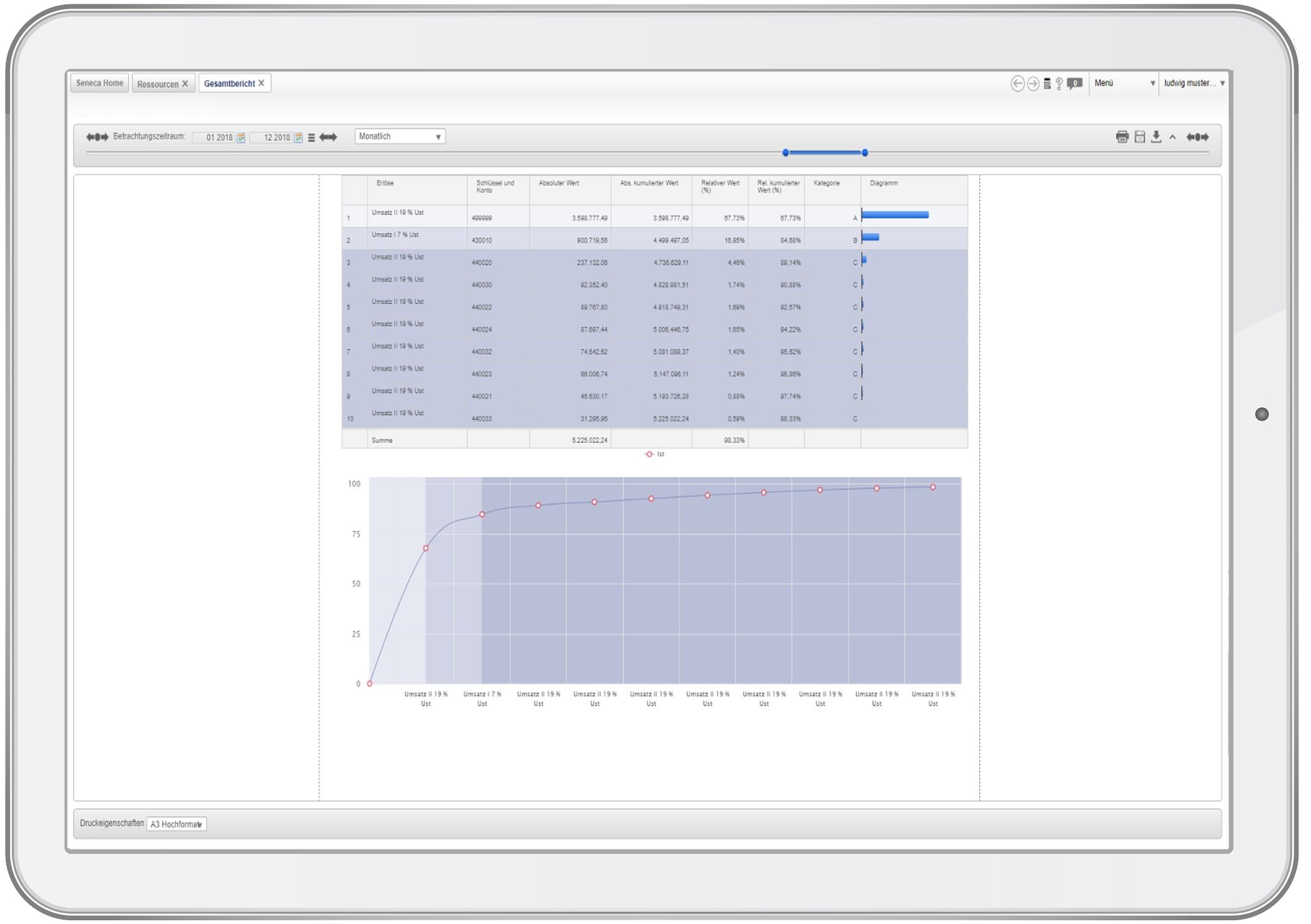Screen dimensions: 1311x924
Task: Click the help question mark icon
Action: 1059,84
